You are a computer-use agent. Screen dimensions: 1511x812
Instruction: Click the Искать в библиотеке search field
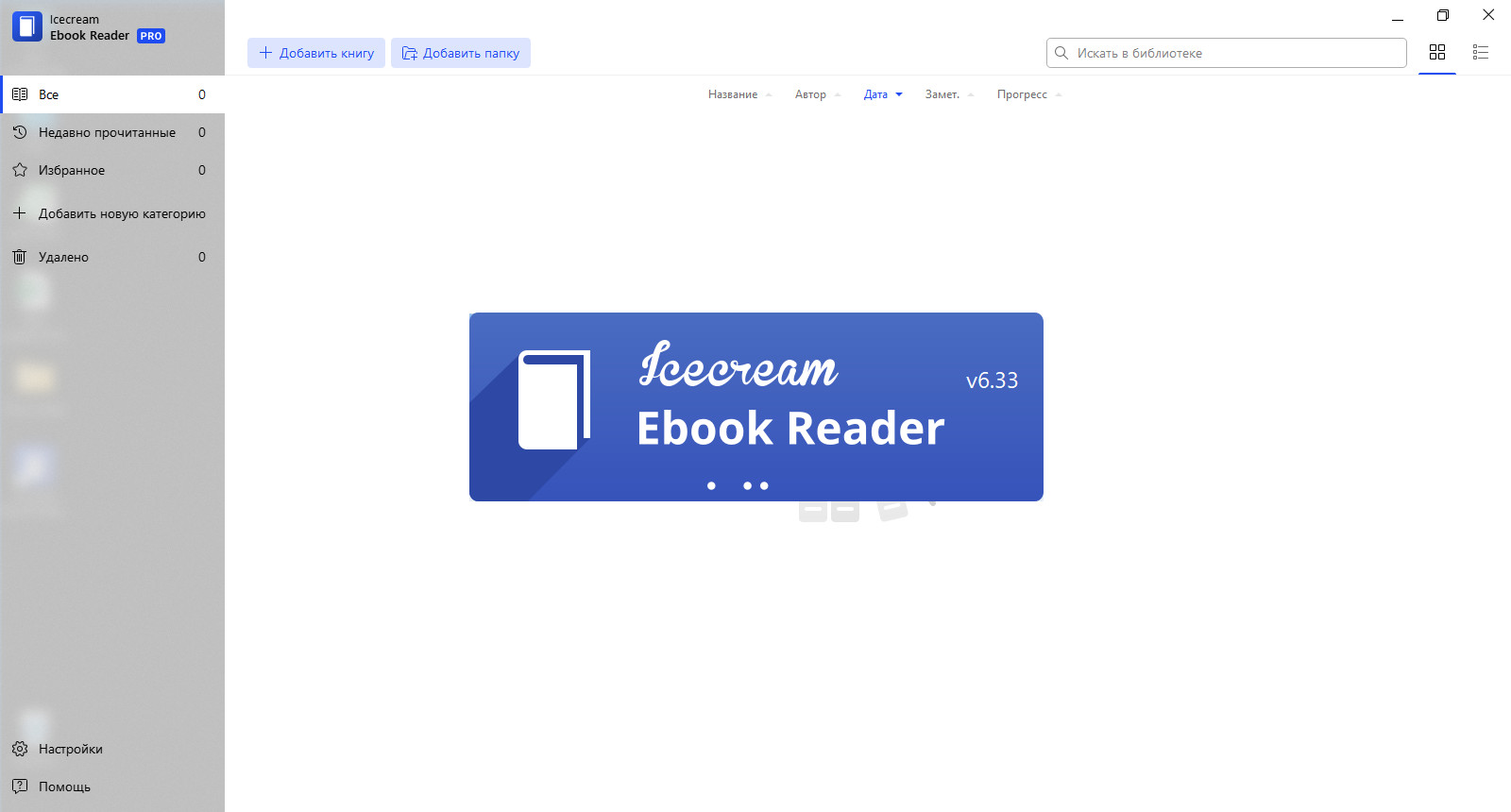coord(1227,53)
